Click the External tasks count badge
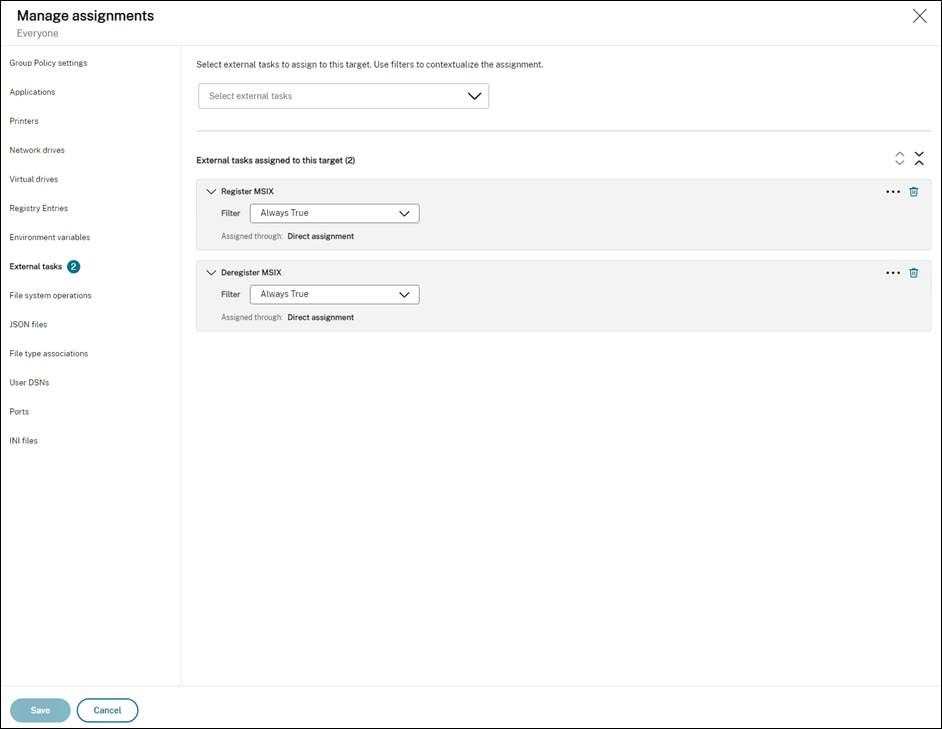942x729 pixels. click(74, 267)
